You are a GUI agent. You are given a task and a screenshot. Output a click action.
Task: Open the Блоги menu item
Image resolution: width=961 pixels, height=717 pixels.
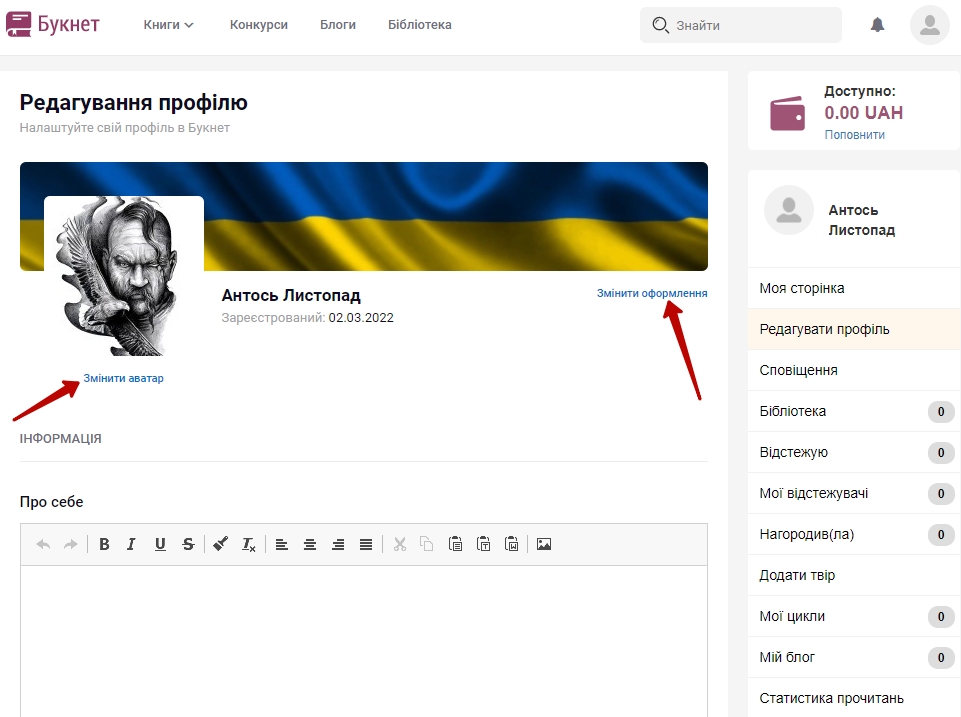click(x=338, y=25)
